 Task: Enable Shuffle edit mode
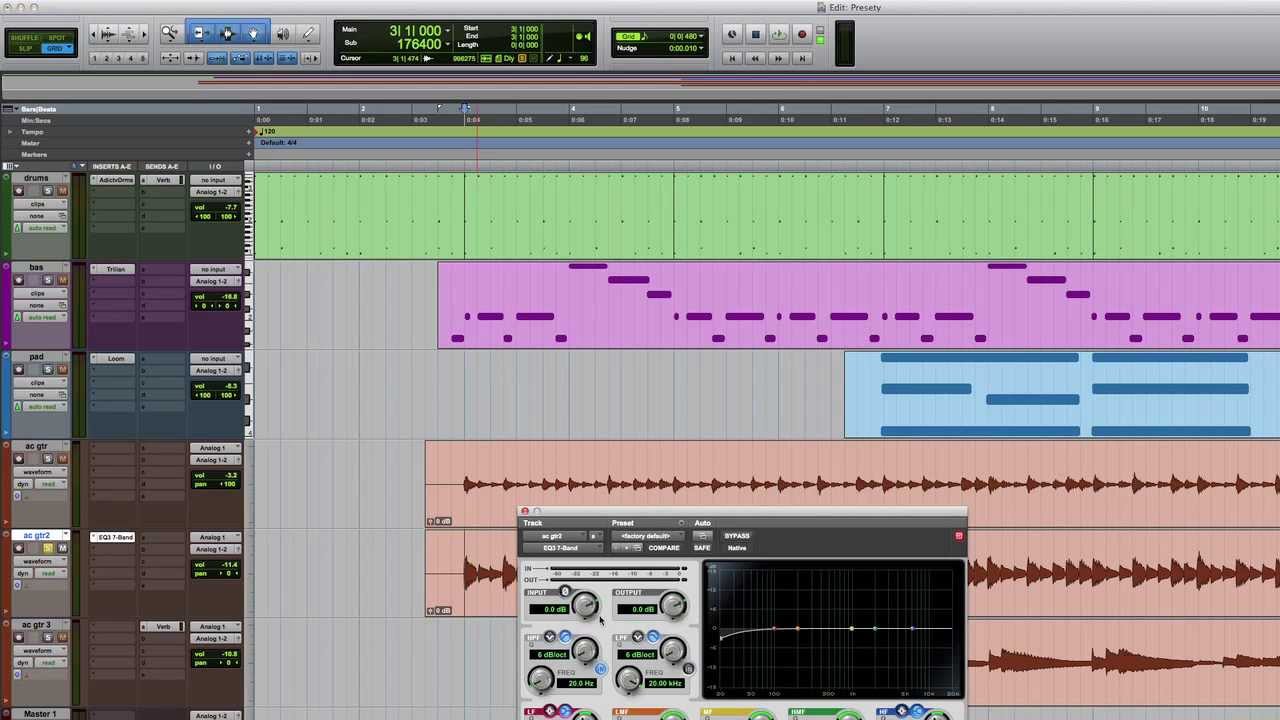pos(25,38)
